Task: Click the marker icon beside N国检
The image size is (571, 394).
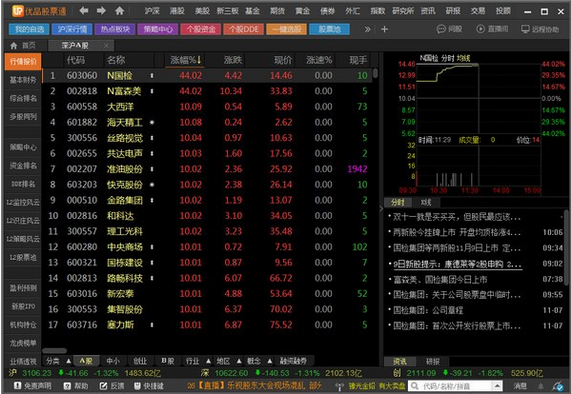Action: point(152,76)
